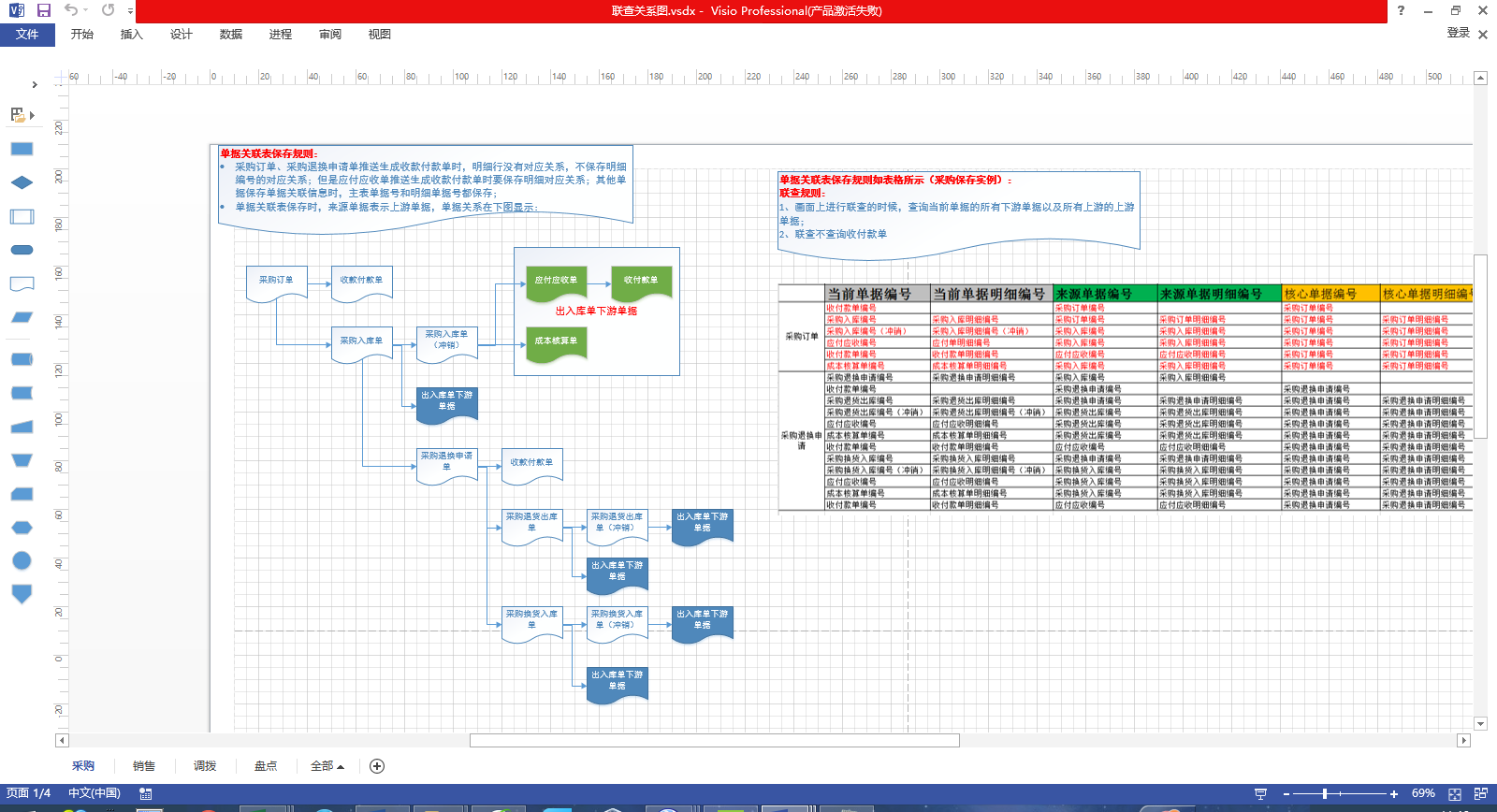Click the presentation mode icon in status bar
Screen dimensions: 1497x812
click(1260, 793)
